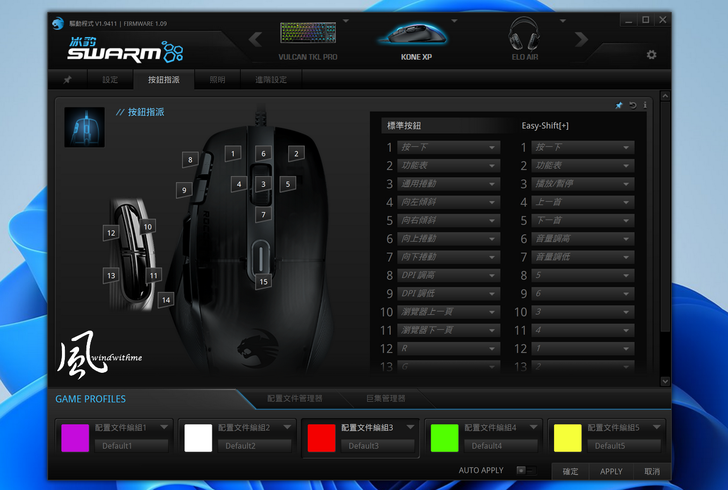Select the Vulcan TKL Pro keyboard device
This screenshot has width=728, height=490.
click(x=308, y=40)
